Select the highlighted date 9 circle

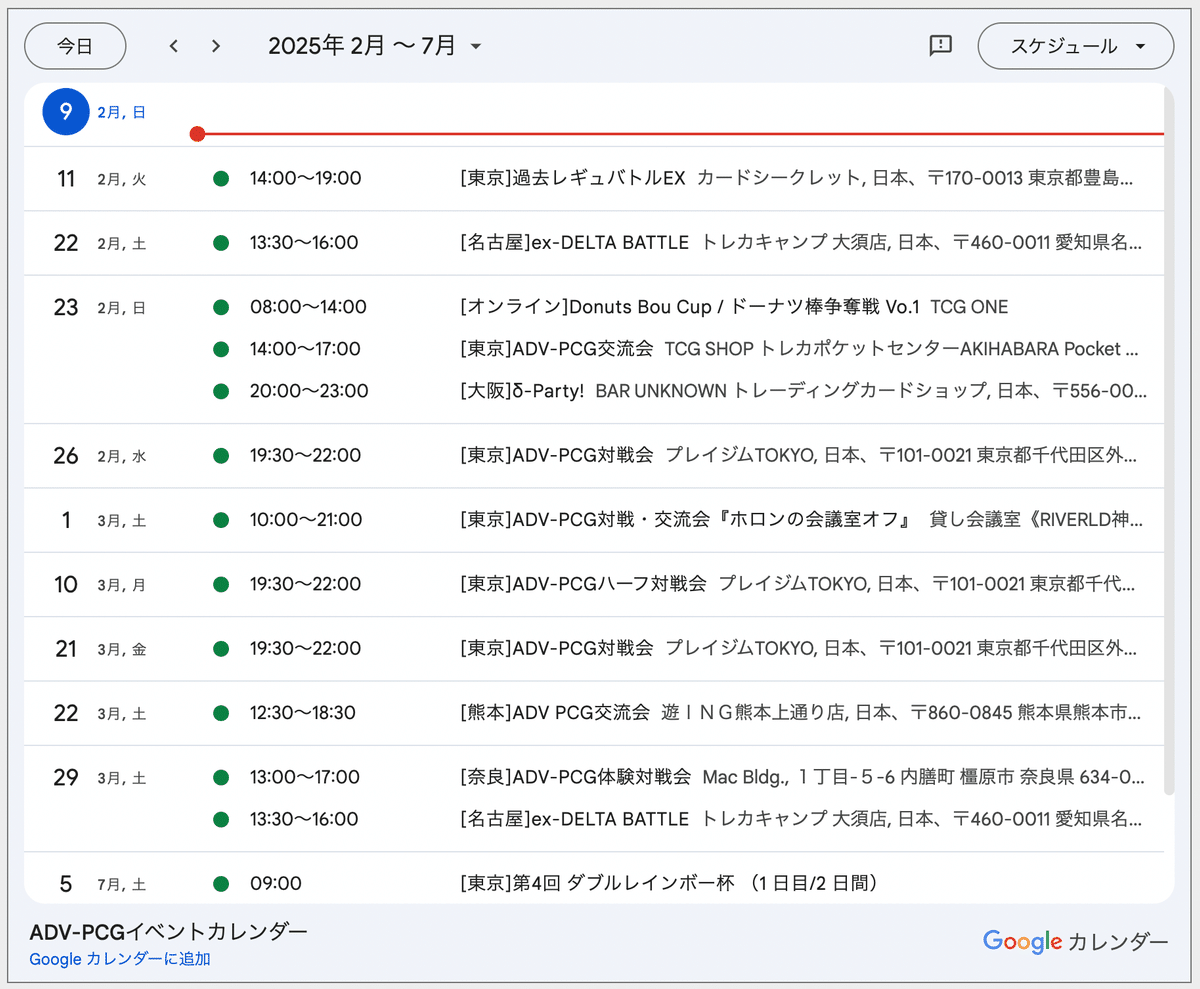pyautogui.click(x=66, y=111)
